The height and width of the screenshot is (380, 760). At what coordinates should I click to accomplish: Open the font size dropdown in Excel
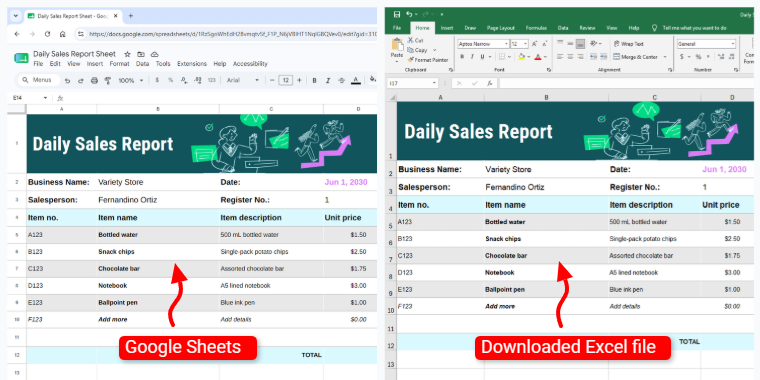pos(526,44)
